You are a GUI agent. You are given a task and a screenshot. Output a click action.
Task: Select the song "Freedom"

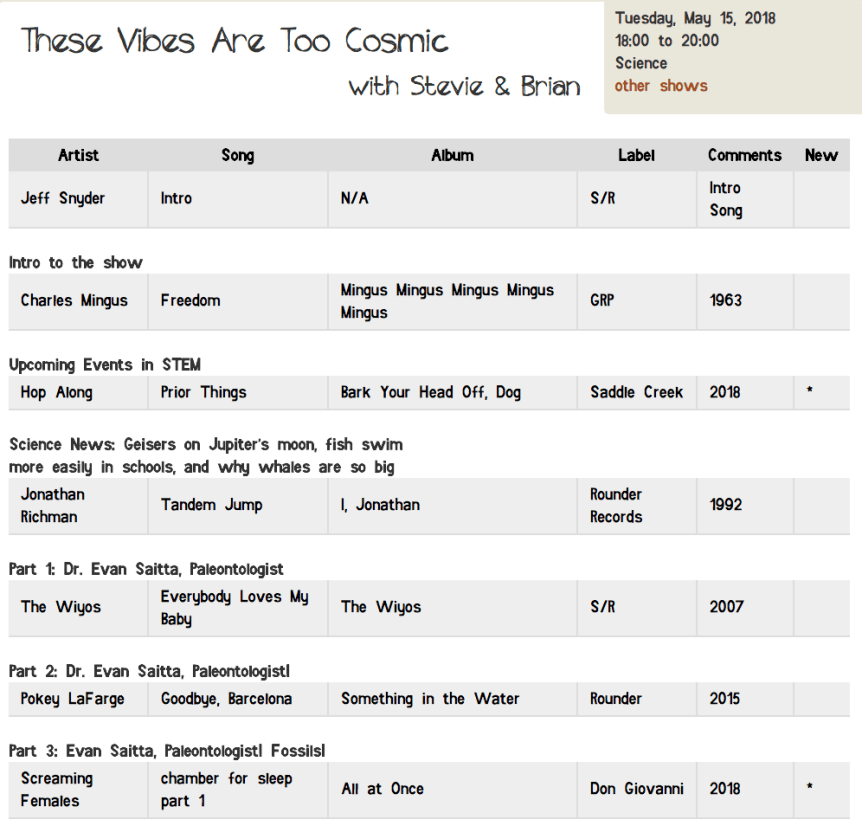[190, 300]
